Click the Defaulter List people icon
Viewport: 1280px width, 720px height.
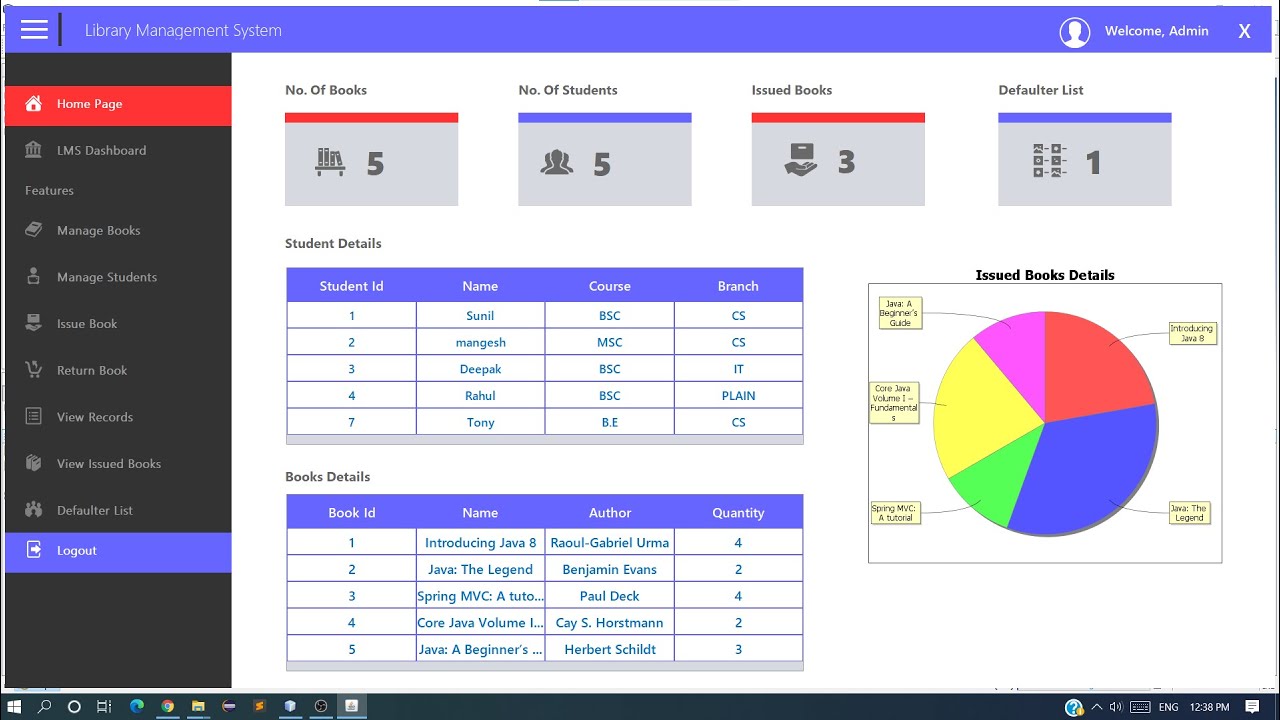[34, 510]
